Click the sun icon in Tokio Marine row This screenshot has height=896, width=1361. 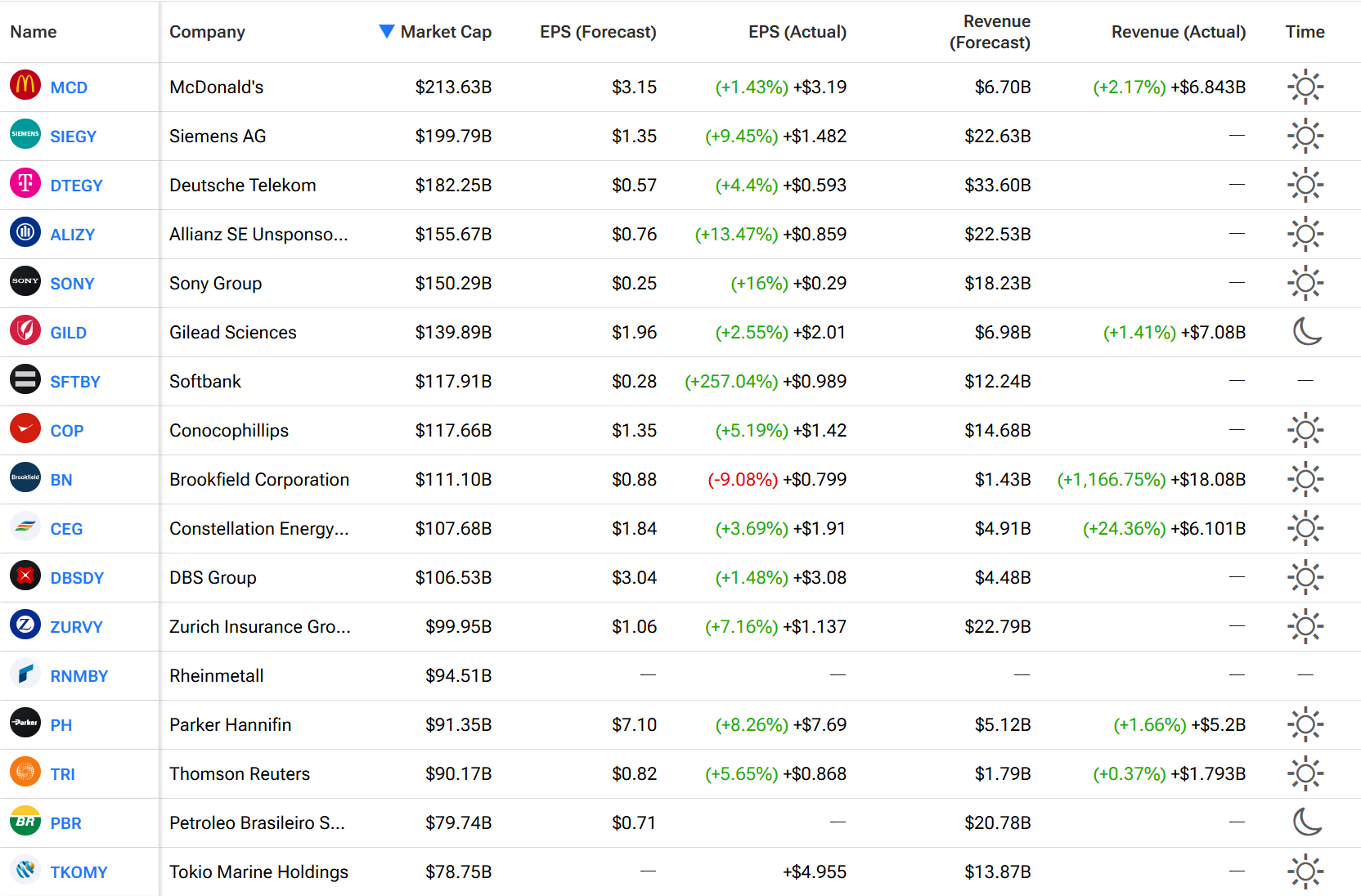click(1305, 871)
